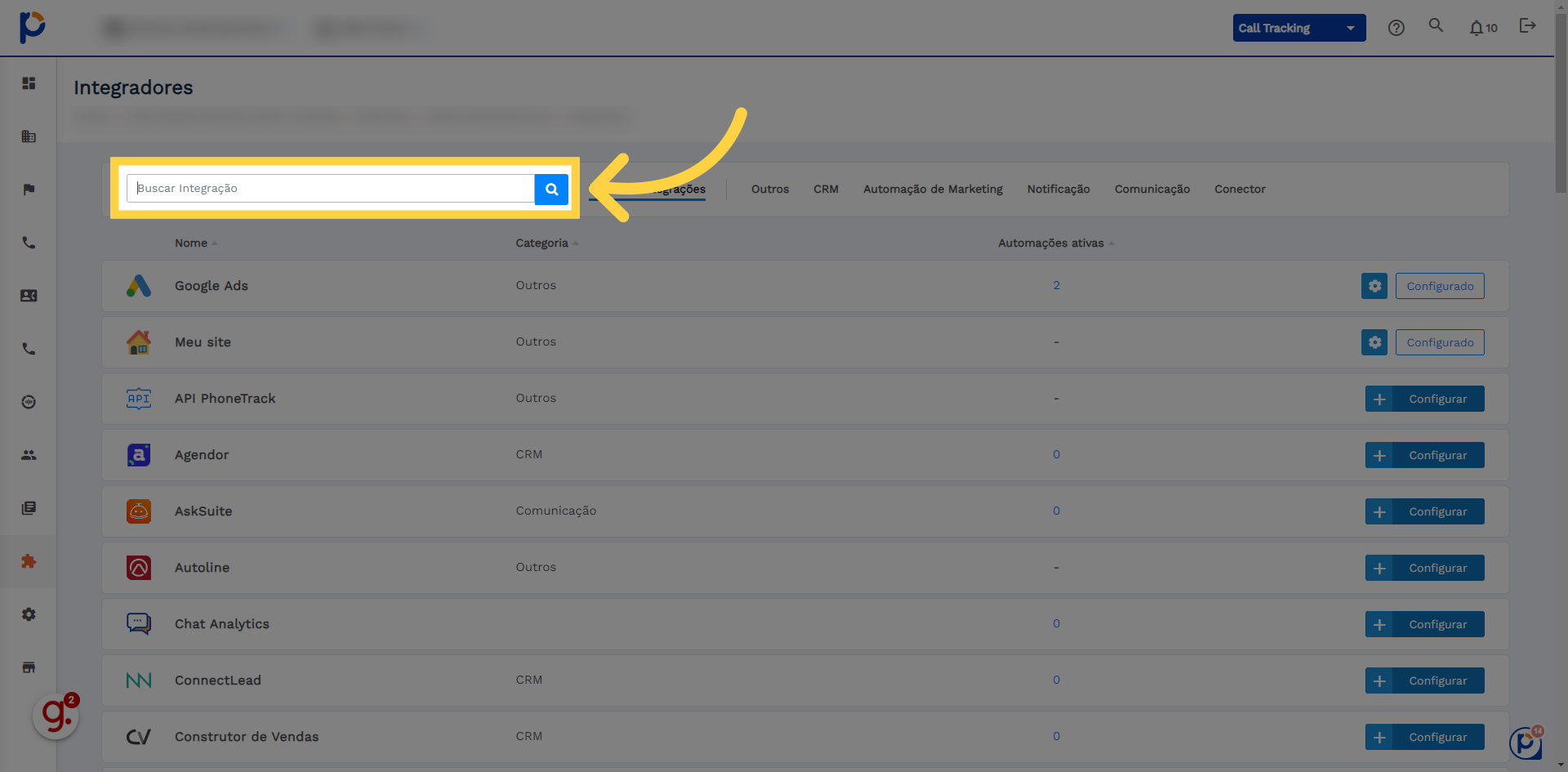Open Agendor active automations count 0
Screen dimensions: 1568x772
[x=1056, y=454]
